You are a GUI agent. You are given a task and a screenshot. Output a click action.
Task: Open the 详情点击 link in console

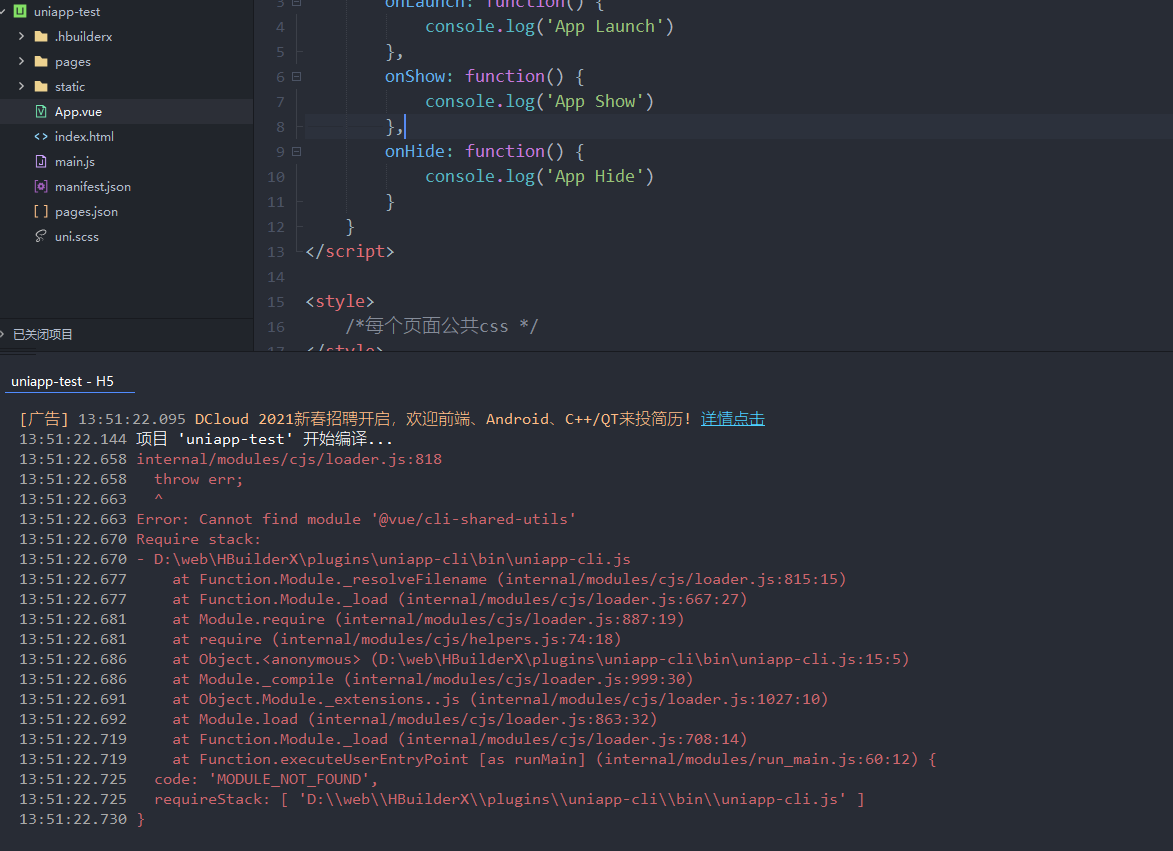coord(732,419)
